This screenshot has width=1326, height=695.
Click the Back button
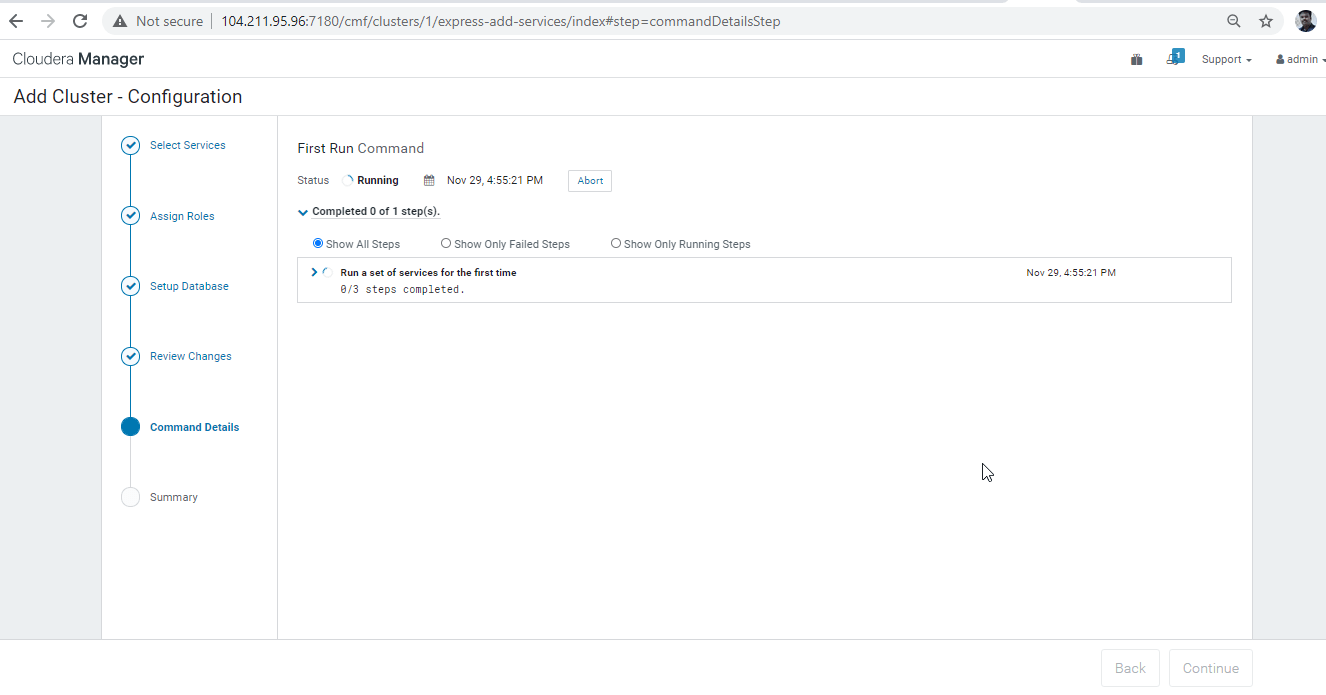[x=1130, y=668]
